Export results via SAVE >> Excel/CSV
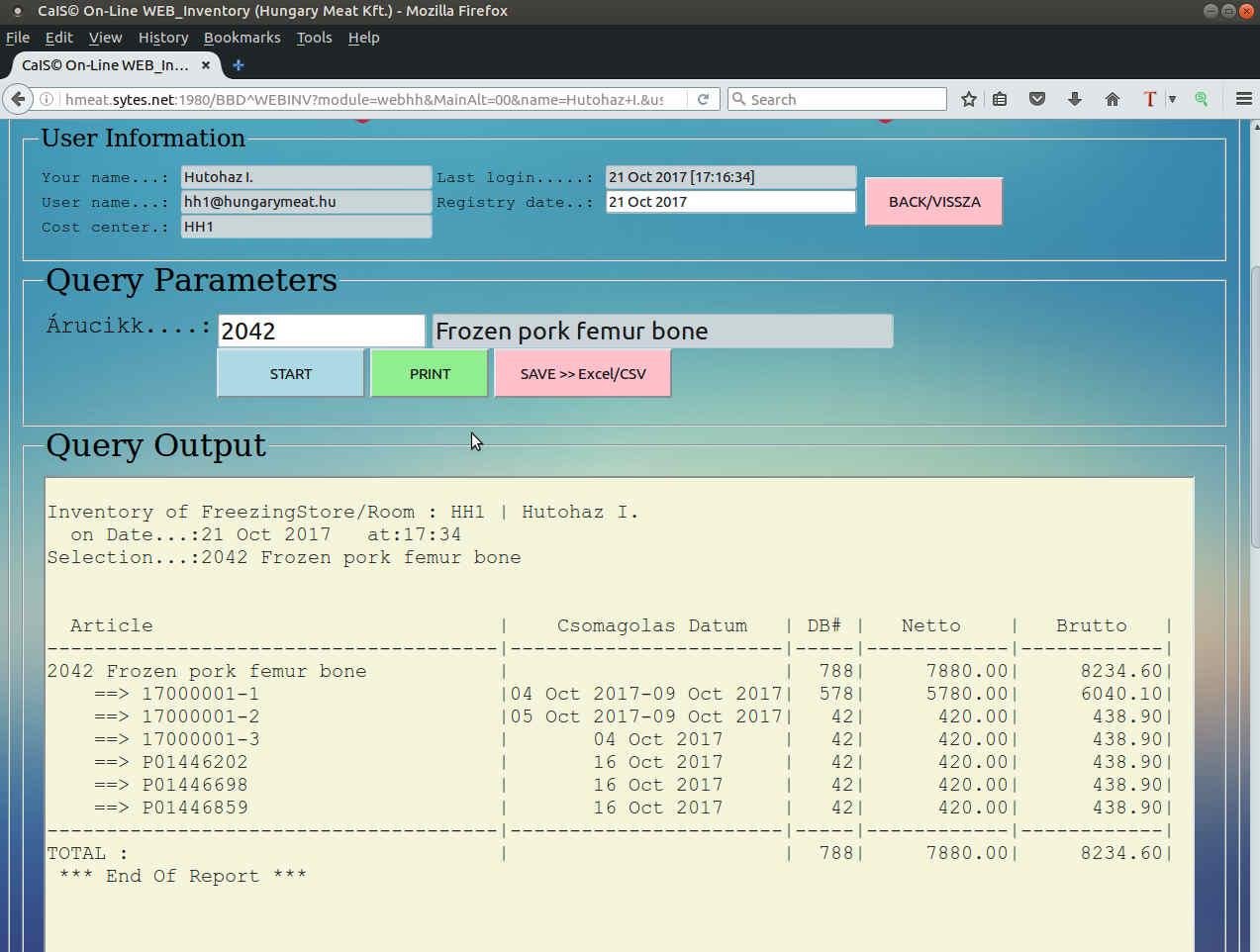 pyautogui.click(x=582, y=373)
